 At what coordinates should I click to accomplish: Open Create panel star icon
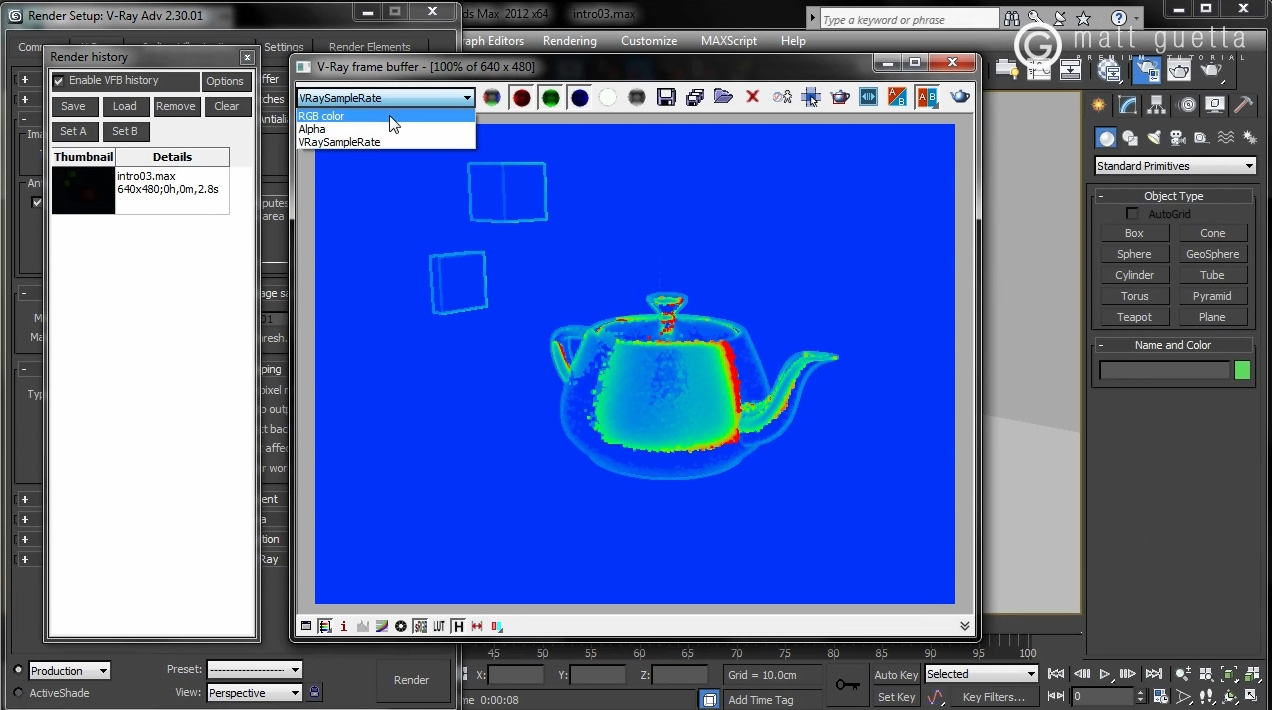(1099, 105)
